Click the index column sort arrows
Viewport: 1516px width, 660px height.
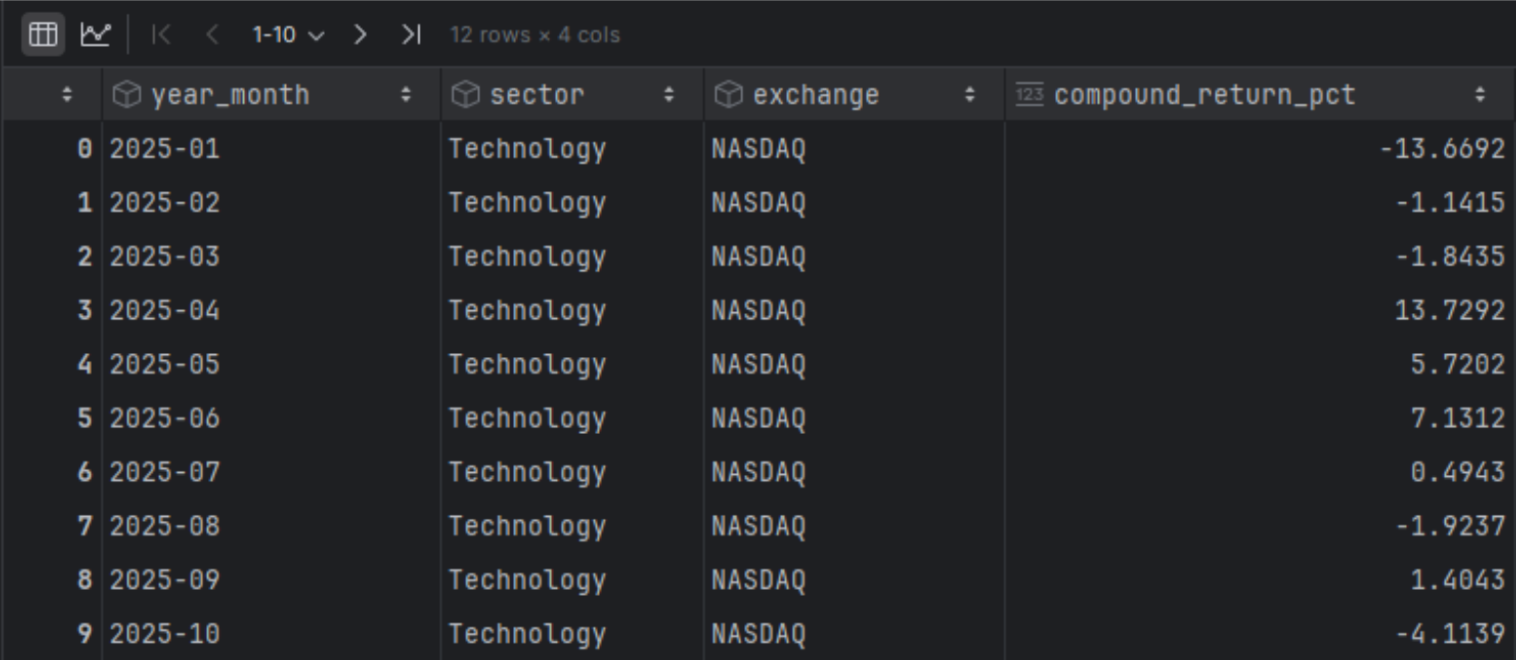point(67,95)
